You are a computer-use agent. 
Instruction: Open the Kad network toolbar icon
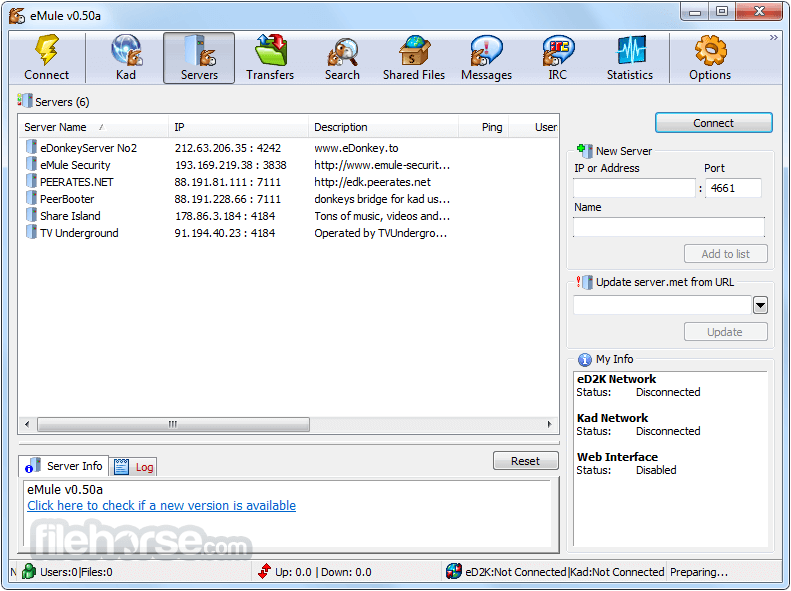126,50
